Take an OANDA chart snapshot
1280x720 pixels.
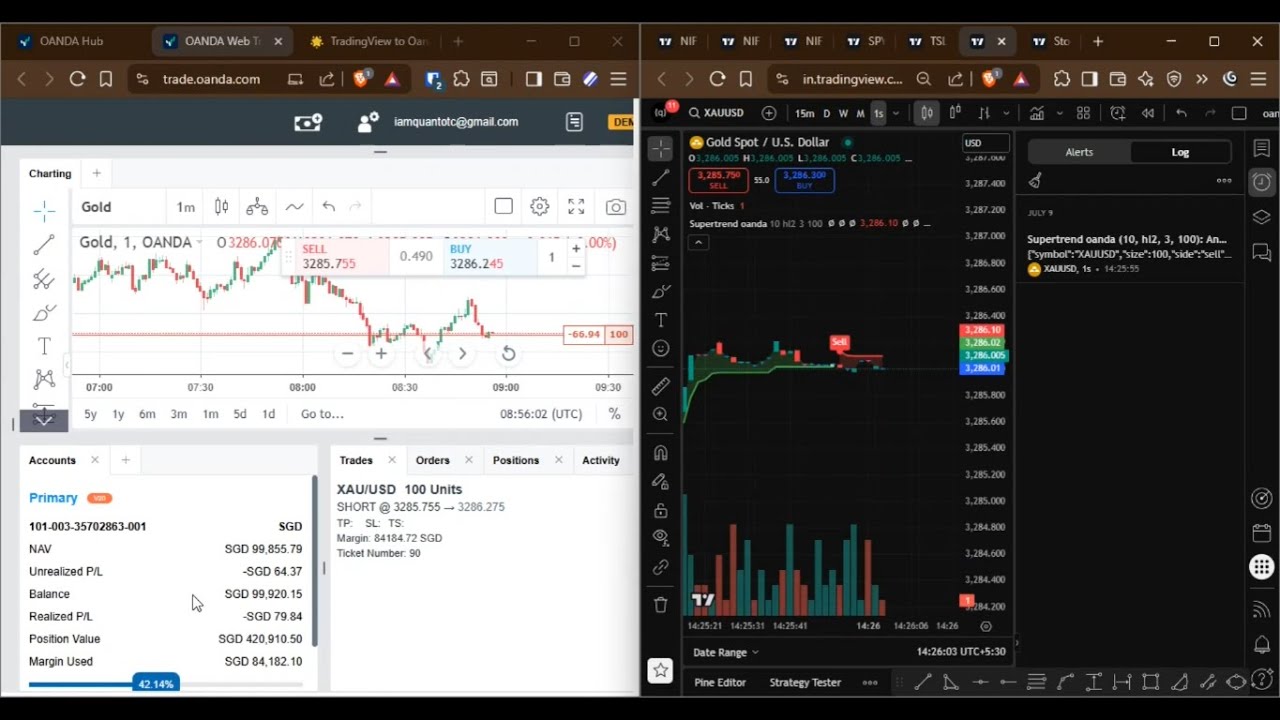[x=616, y=207]
